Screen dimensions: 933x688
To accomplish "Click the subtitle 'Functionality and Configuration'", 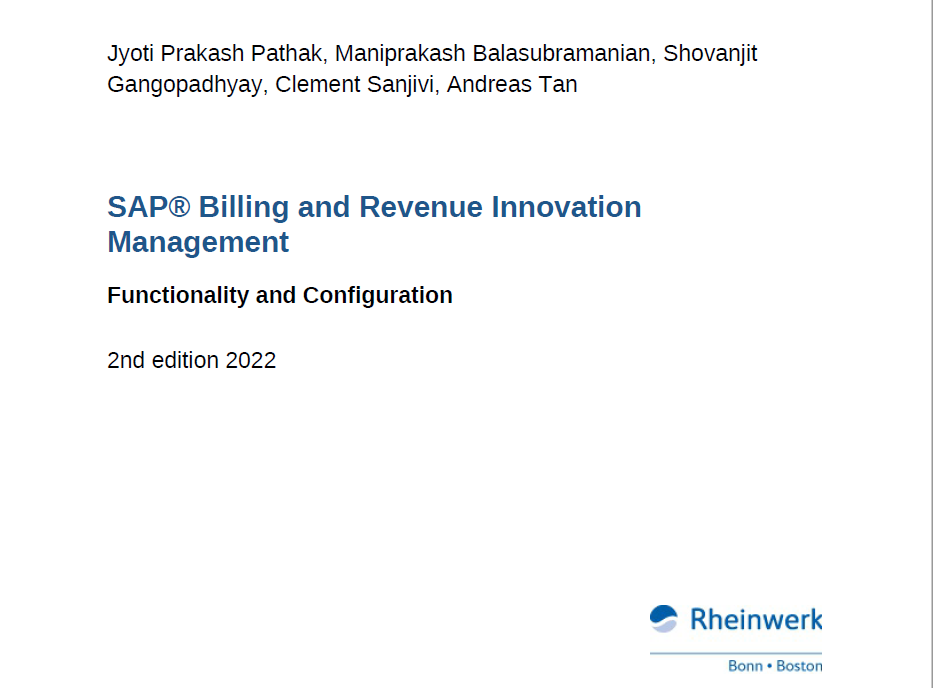I will [280, 295].
